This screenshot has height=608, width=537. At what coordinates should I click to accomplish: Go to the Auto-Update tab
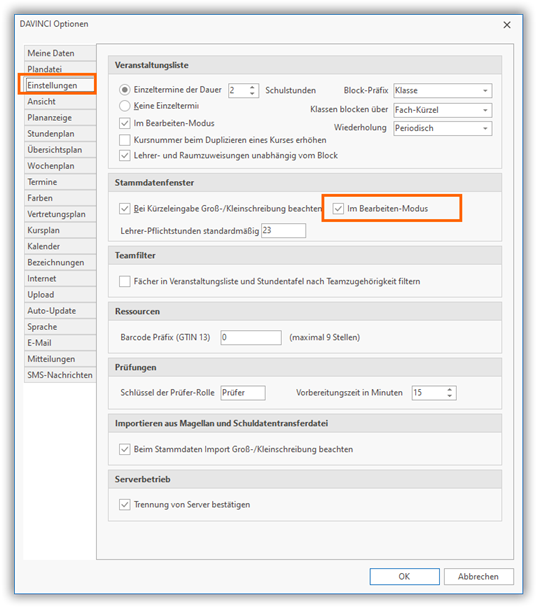click(60, 311)
